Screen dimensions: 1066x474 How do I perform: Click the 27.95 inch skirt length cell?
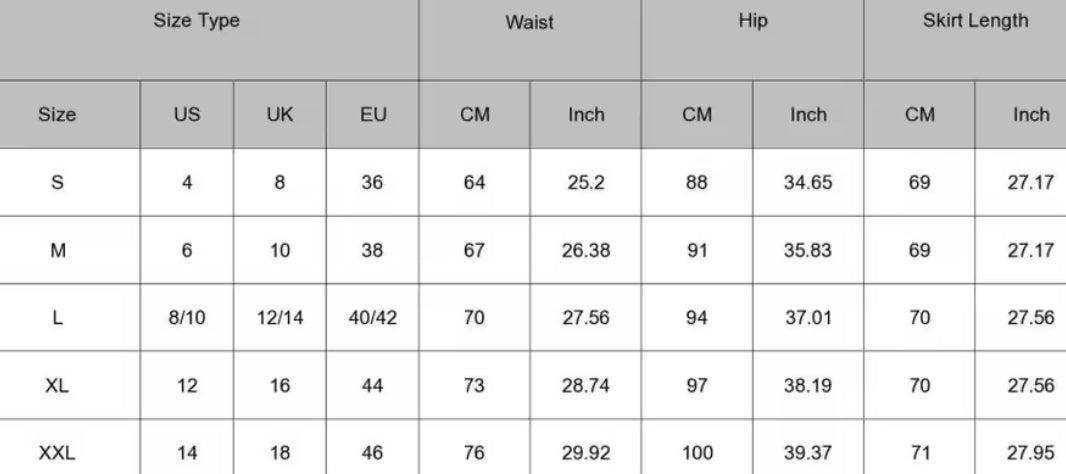tap(1031, 453)
